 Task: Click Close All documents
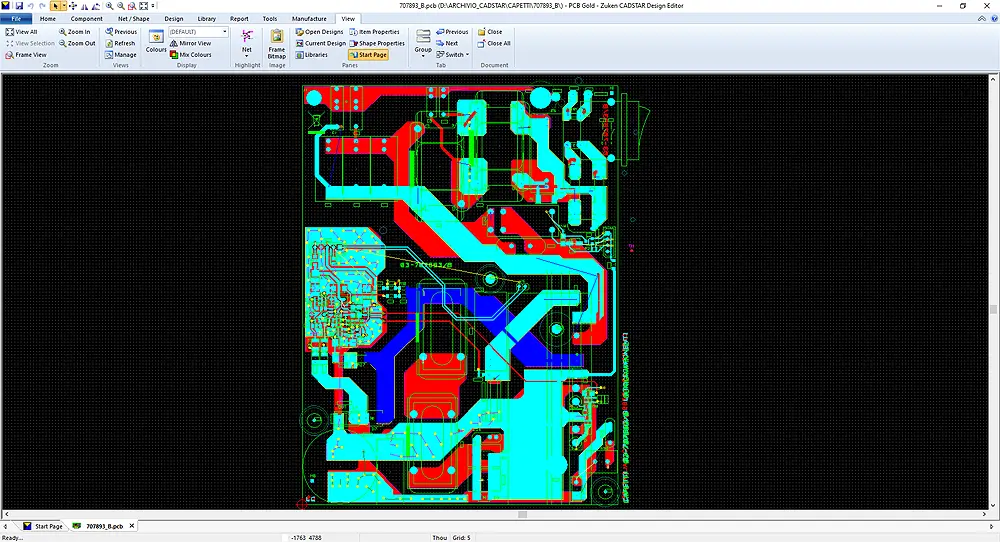click(x=494, y=43)
